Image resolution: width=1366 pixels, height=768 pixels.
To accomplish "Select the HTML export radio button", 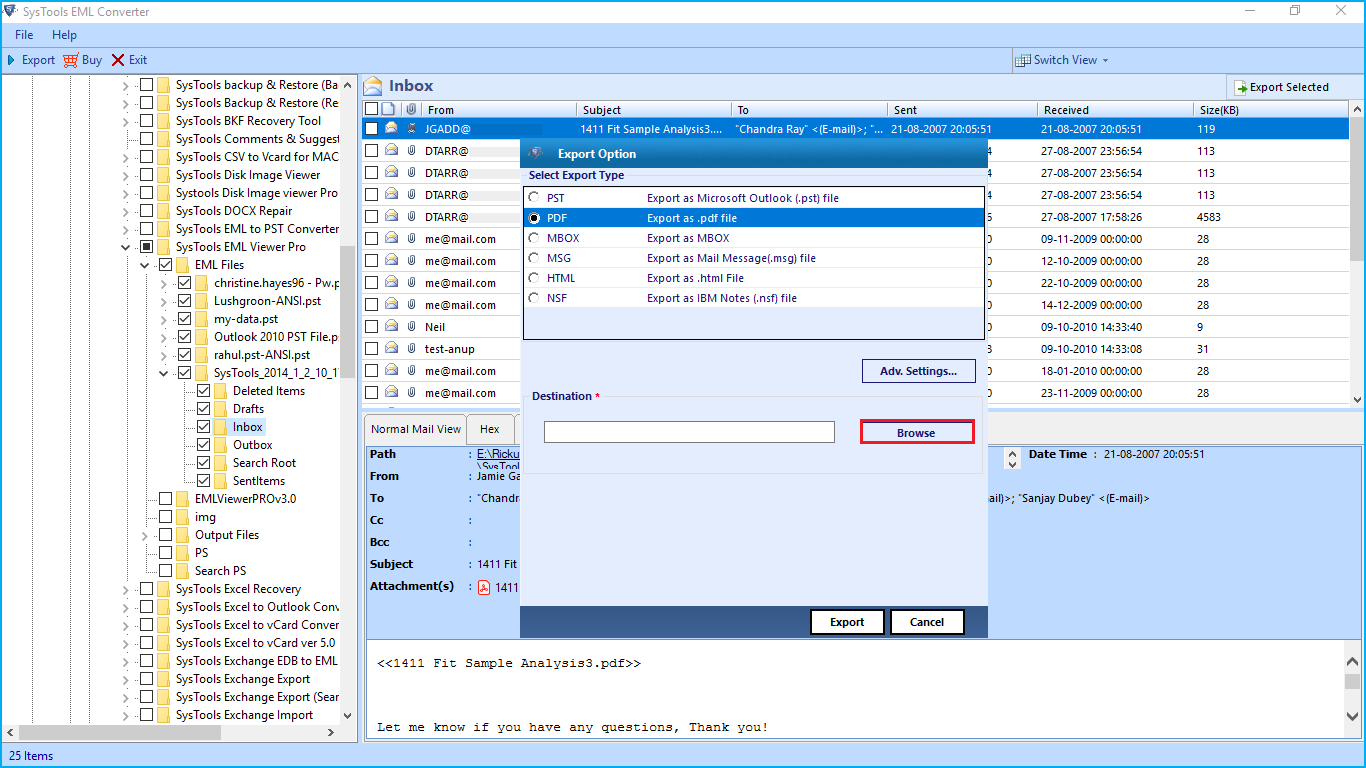I will coord(535,278).
